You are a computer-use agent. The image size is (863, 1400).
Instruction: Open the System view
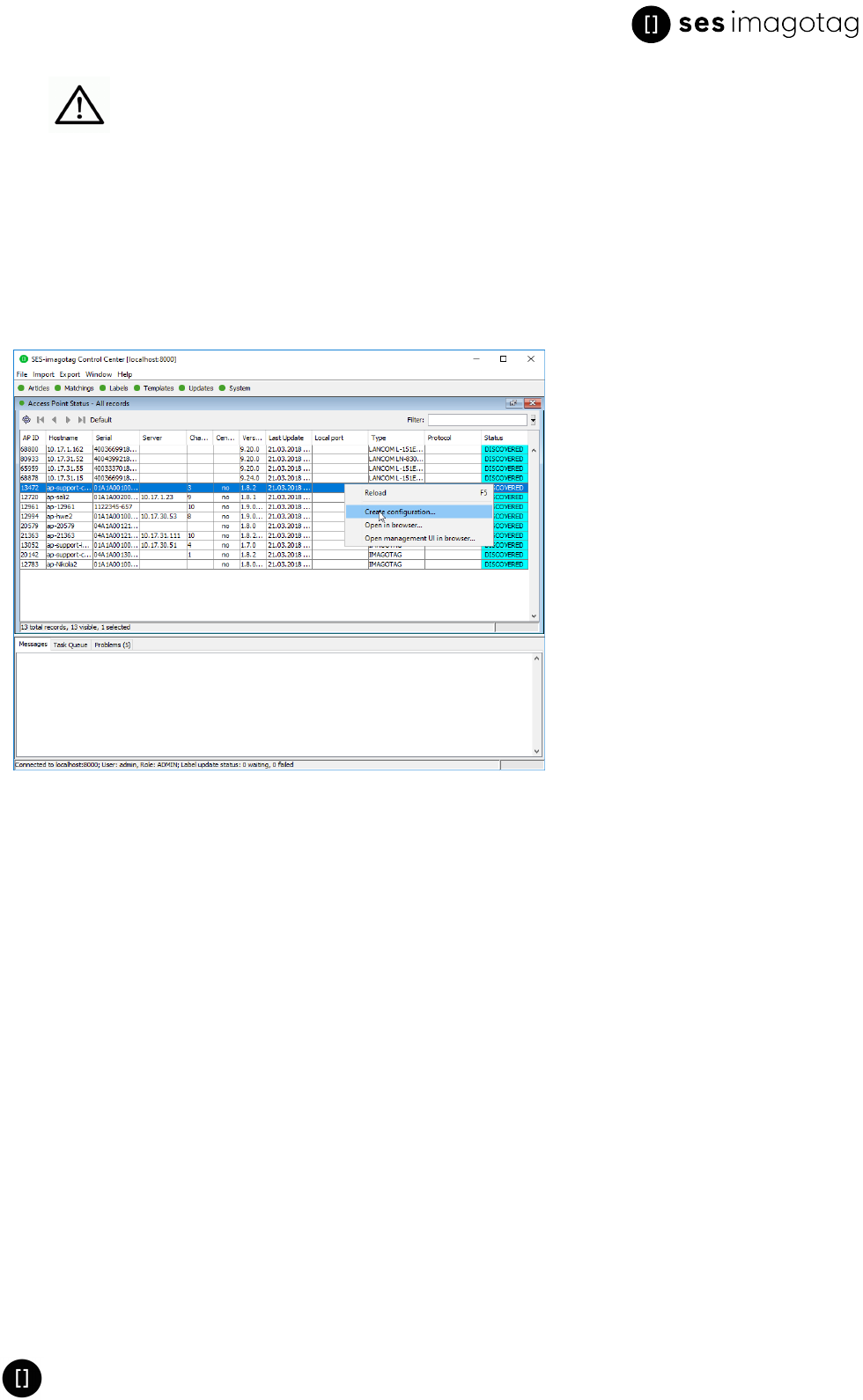point(235,388)
